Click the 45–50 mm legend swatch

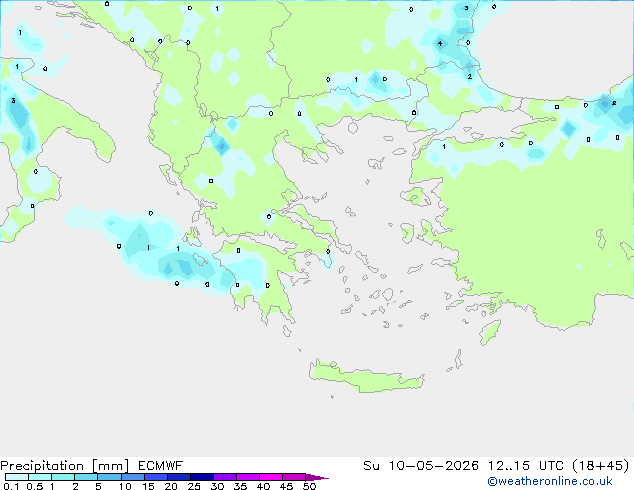[294, 477]
